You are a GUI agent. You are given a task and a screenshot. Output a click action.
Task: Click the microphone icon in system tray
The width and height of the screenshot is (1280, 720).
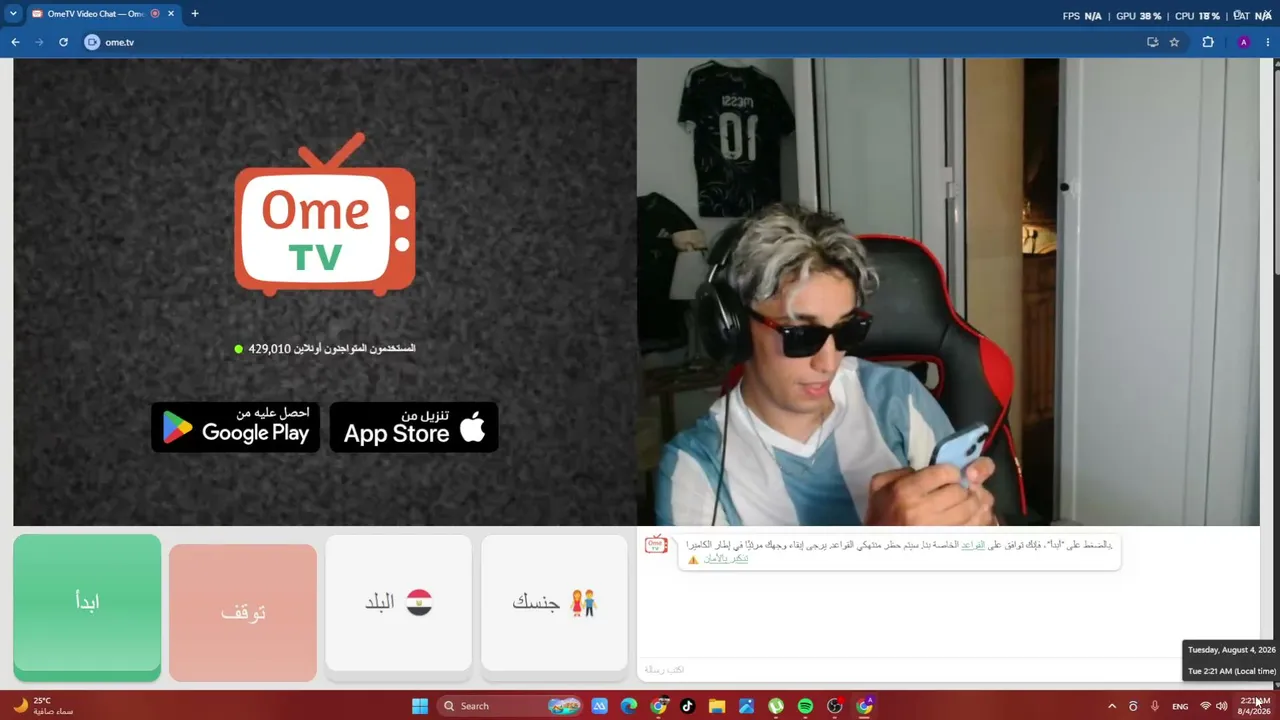(1155, 706)
